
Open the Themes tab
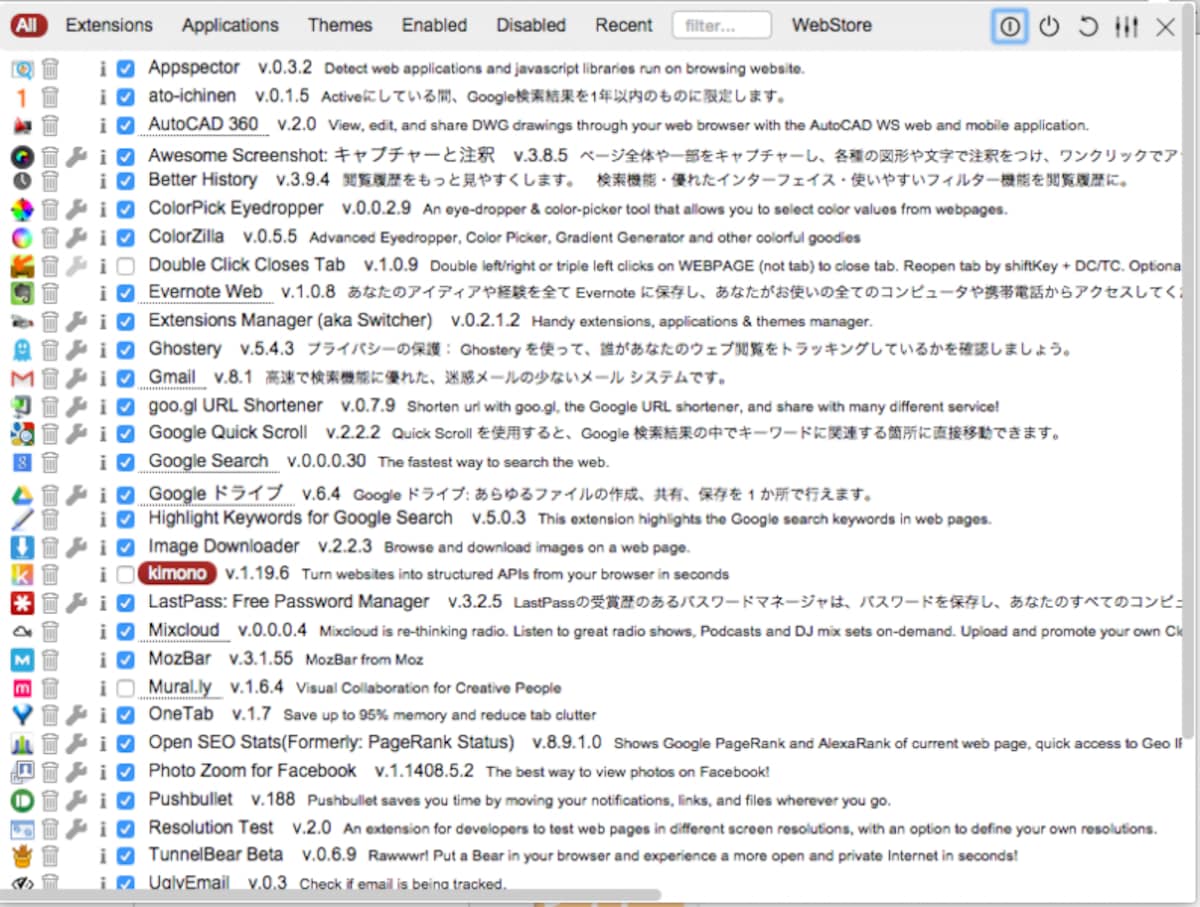click(x=340, y=26)
